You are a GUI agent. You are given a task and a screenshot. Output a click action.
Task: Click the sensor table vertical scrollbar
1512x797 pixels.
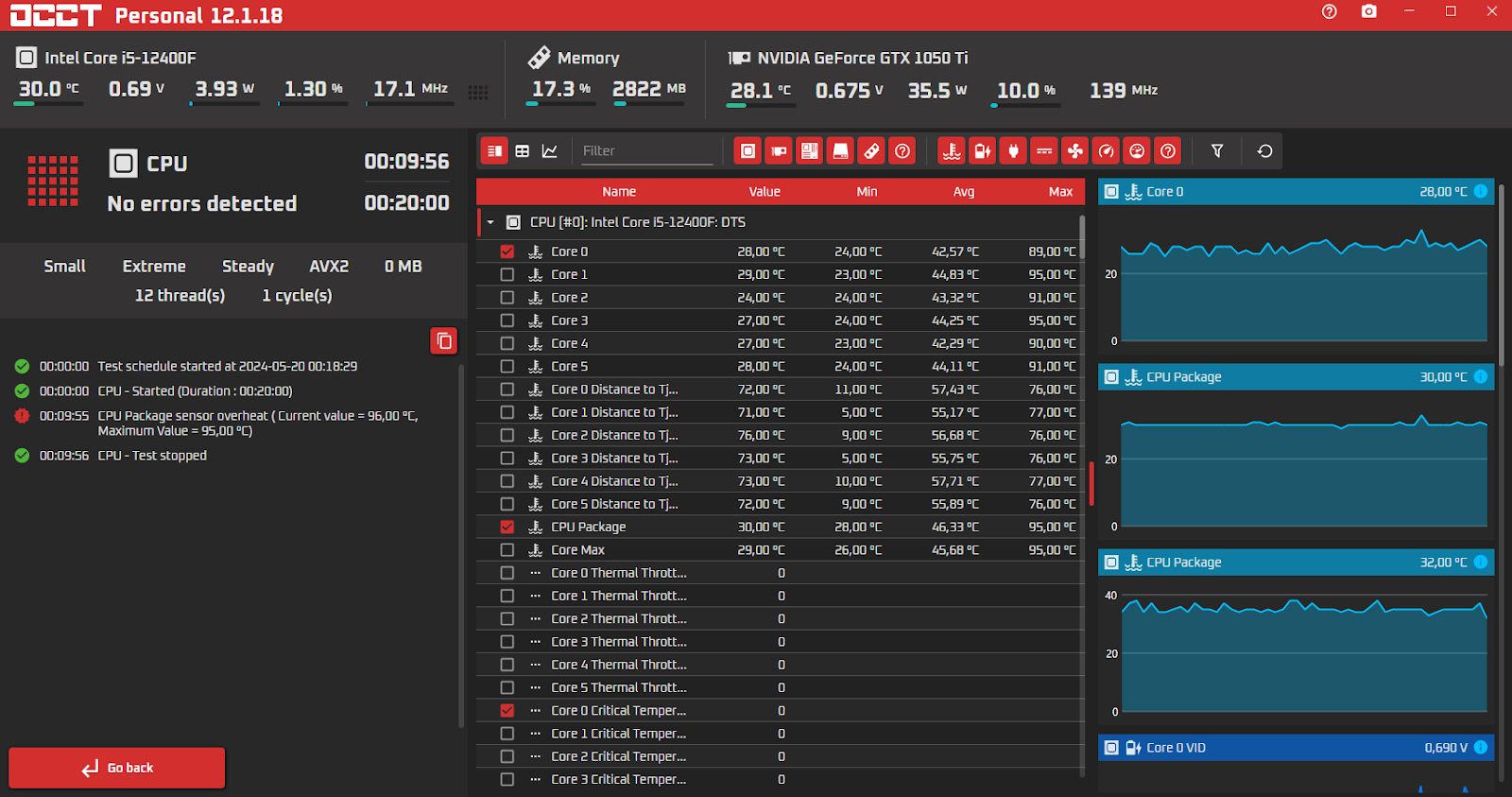tap(1082, 236)
